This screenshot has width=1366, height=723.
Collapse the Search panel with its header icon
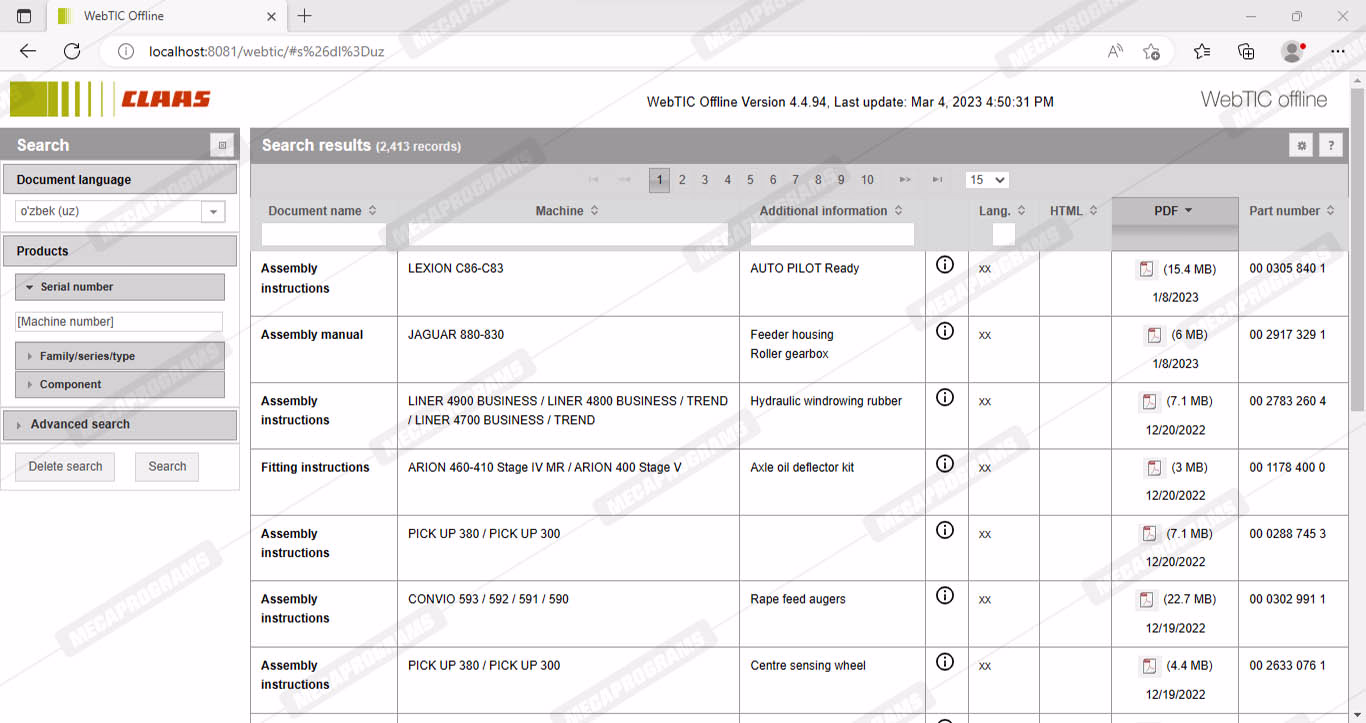[222, 146]
